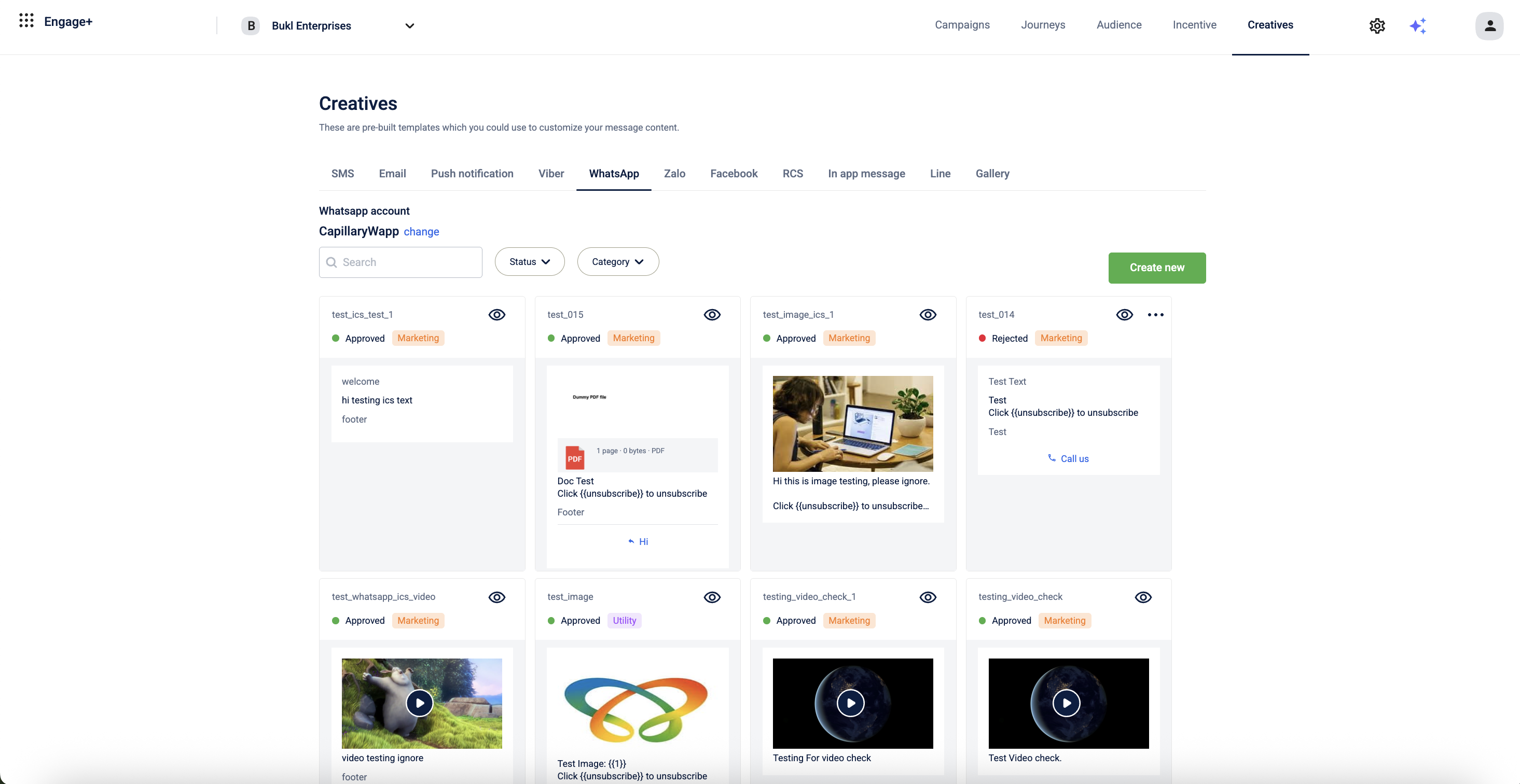Click the PDF file icon in test_015

click(x=575, y=458)
